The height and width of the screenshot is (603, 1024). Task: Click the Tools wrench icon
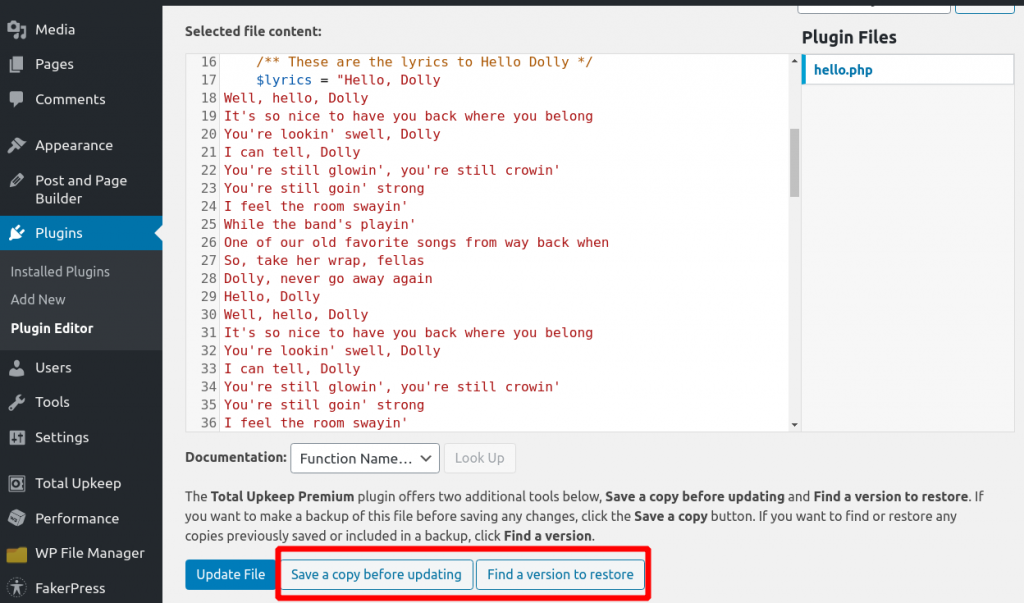17,402
